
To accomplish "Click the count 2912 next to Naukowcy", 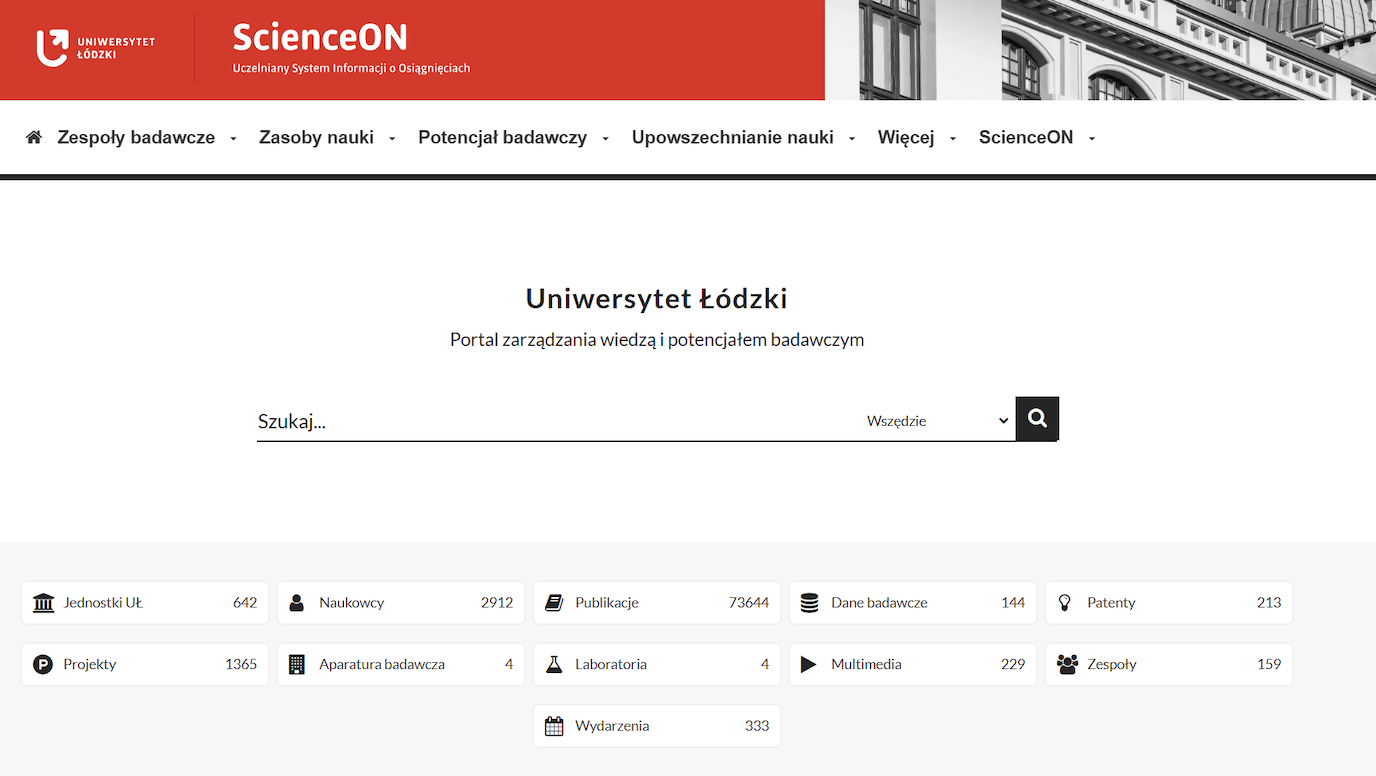I will tap(497, 603).
